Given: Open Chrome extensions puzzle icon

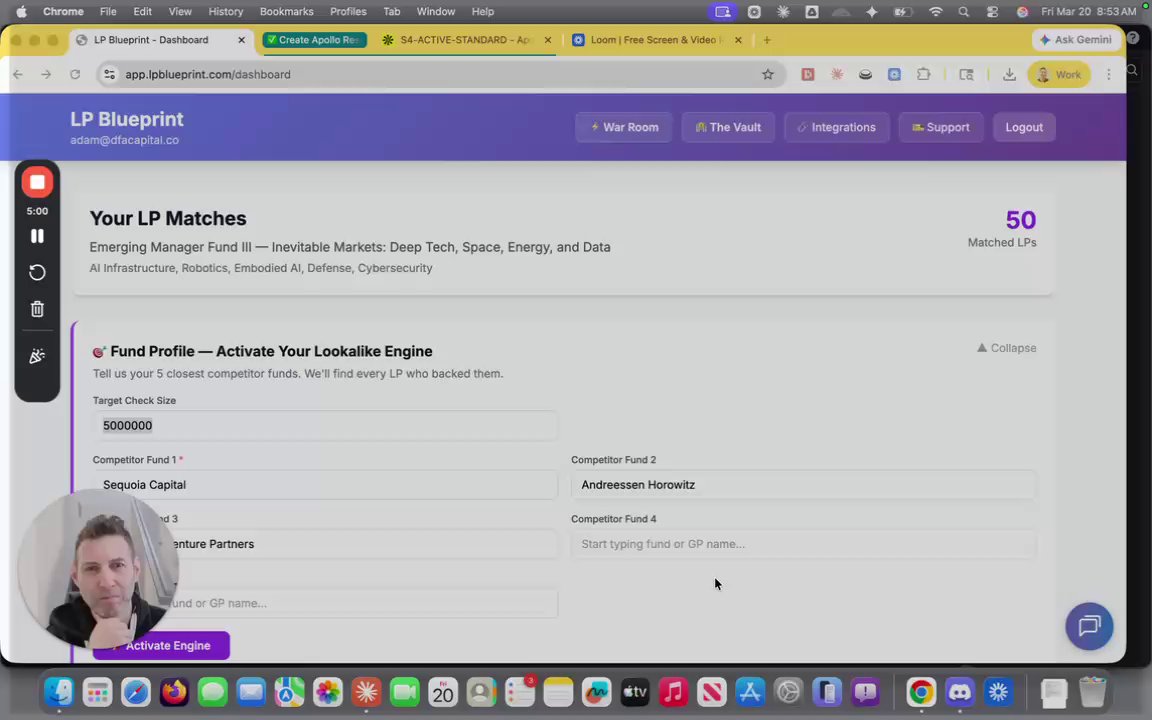Looking at the screenshot, I should point(924,74).
